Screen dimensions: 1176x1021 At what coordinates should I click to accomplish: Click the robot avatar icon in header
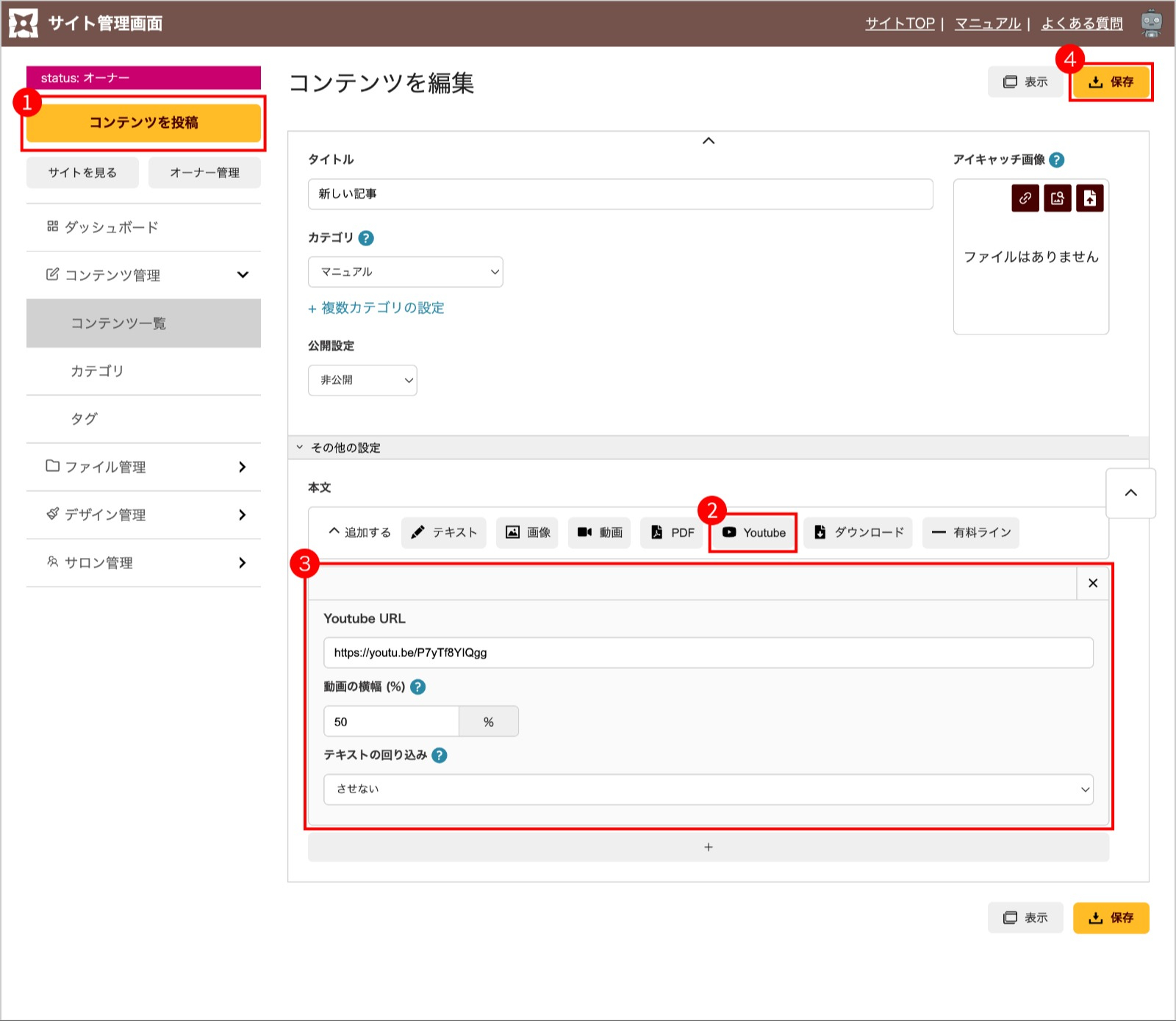(1151, 24)
